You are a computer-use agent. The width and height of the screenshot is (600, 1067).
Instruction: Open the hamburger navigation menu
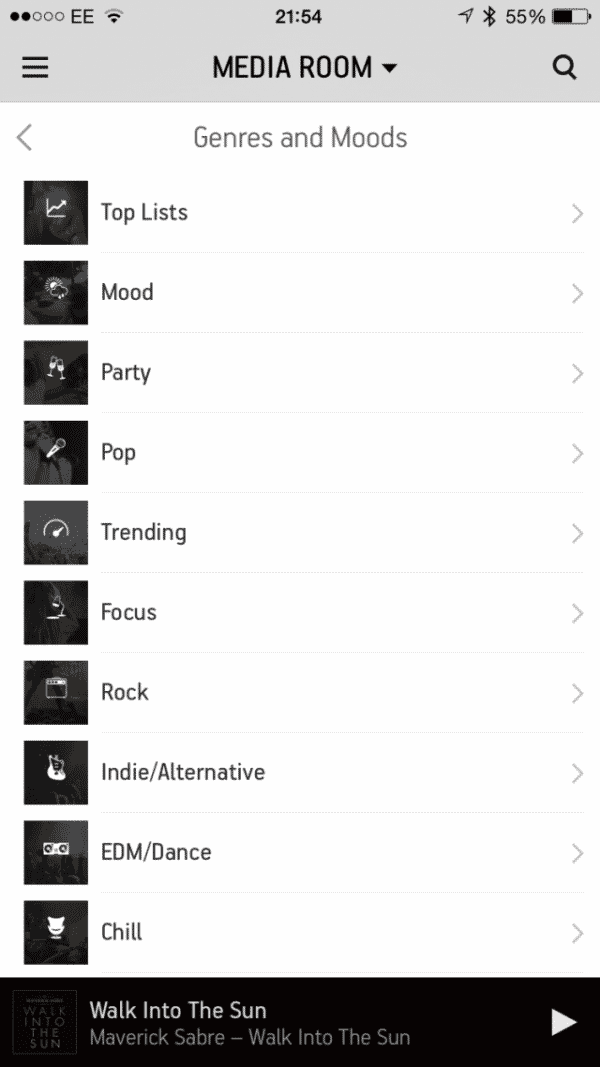[x=35, y=67]
